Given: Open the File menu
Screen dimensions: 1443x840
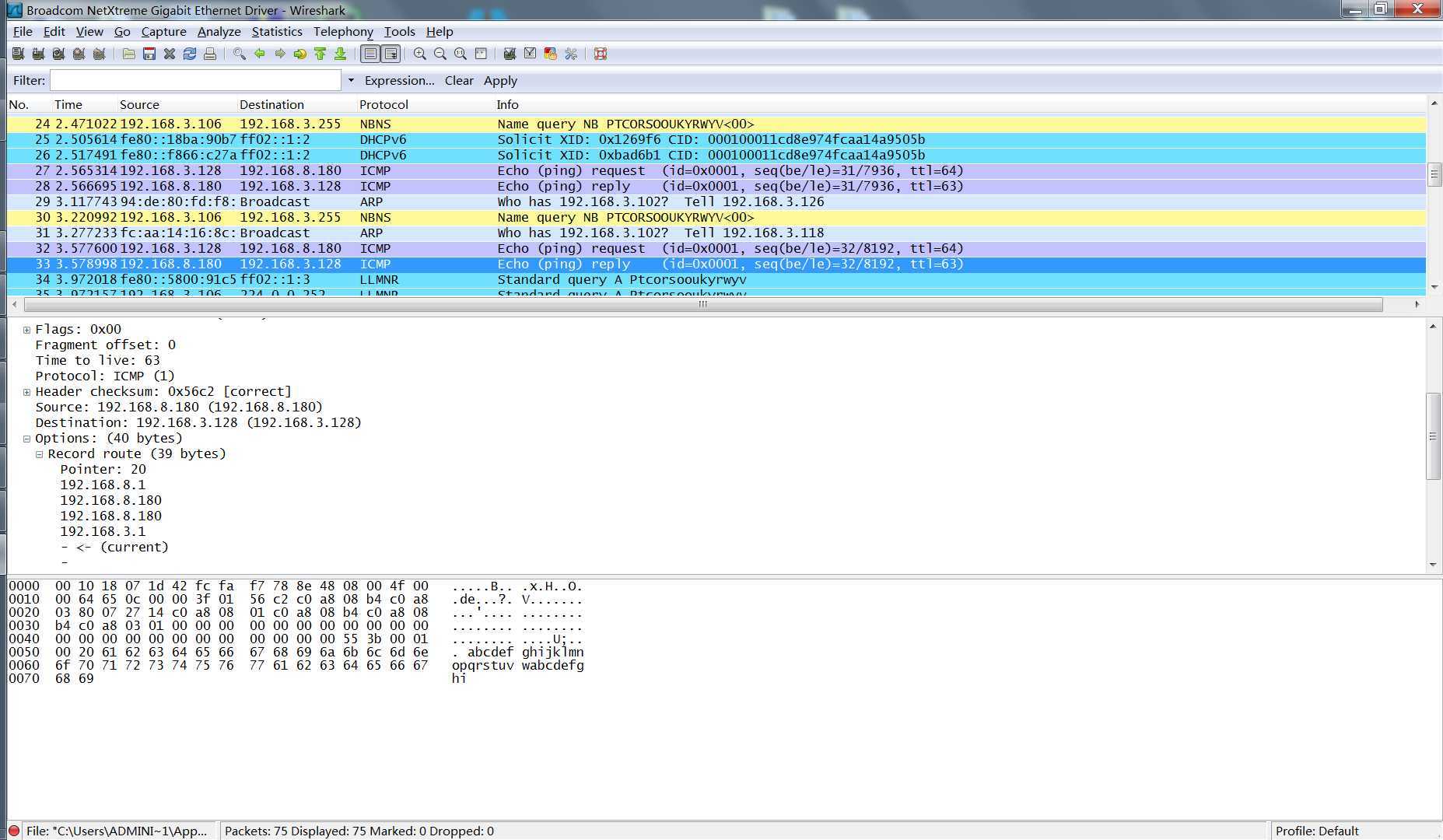Looking at the screenshot, I should (23, 31).
